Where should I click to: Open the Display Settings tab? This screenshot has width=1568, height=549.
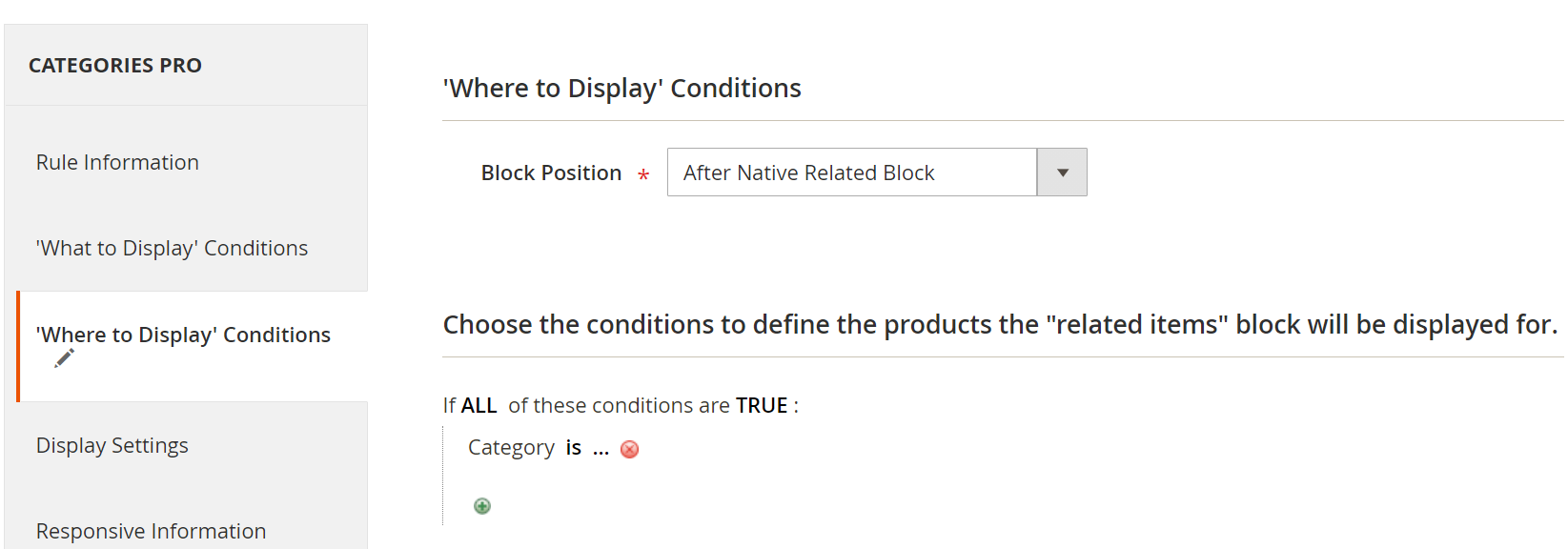pyautogui.click(x=112, y=446)
